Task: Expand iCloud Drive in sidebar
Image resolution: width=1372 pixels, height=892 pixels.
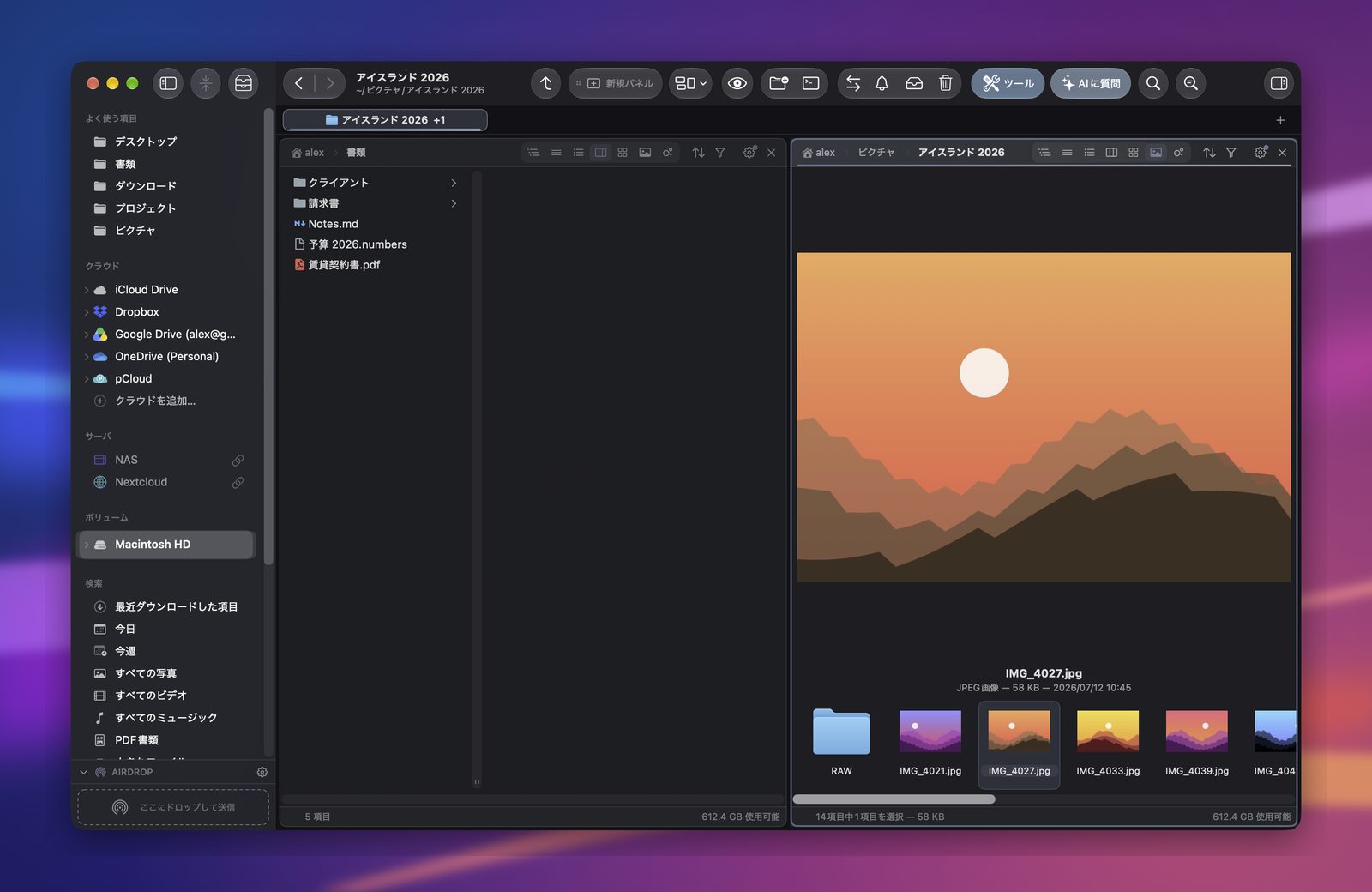Action: (x=87, y=290)
